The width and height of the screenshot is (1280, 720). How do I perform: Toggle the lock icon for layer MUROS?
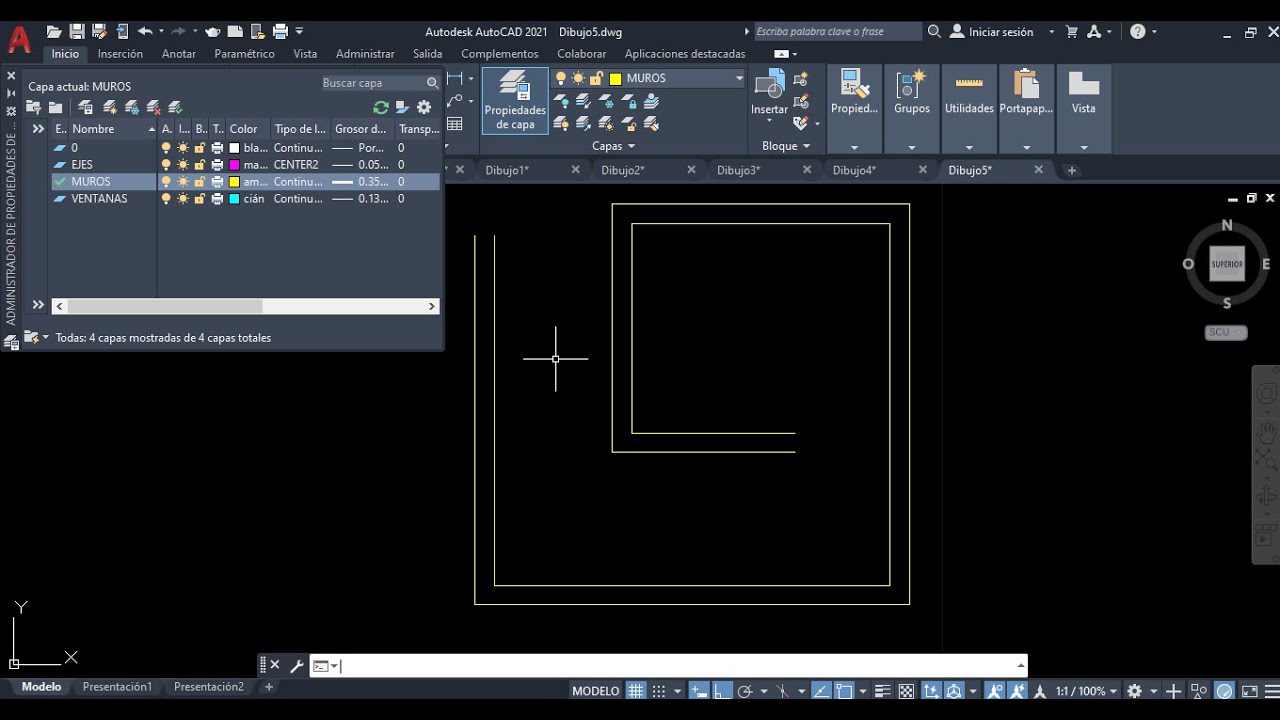pyautogui.click(x=200, y=182)
